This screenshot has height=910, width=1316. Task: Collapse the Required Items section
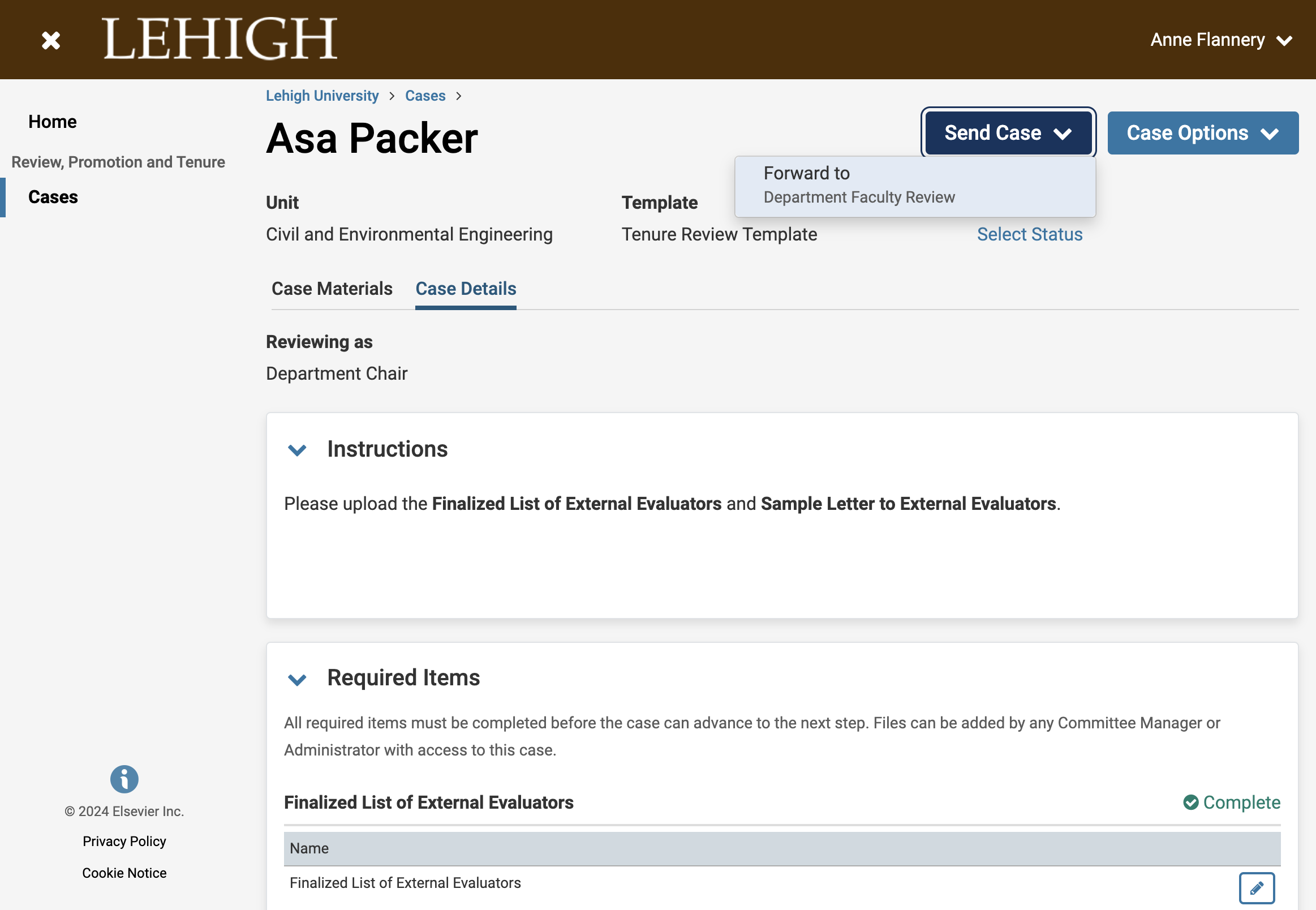(x=297, y=679)
